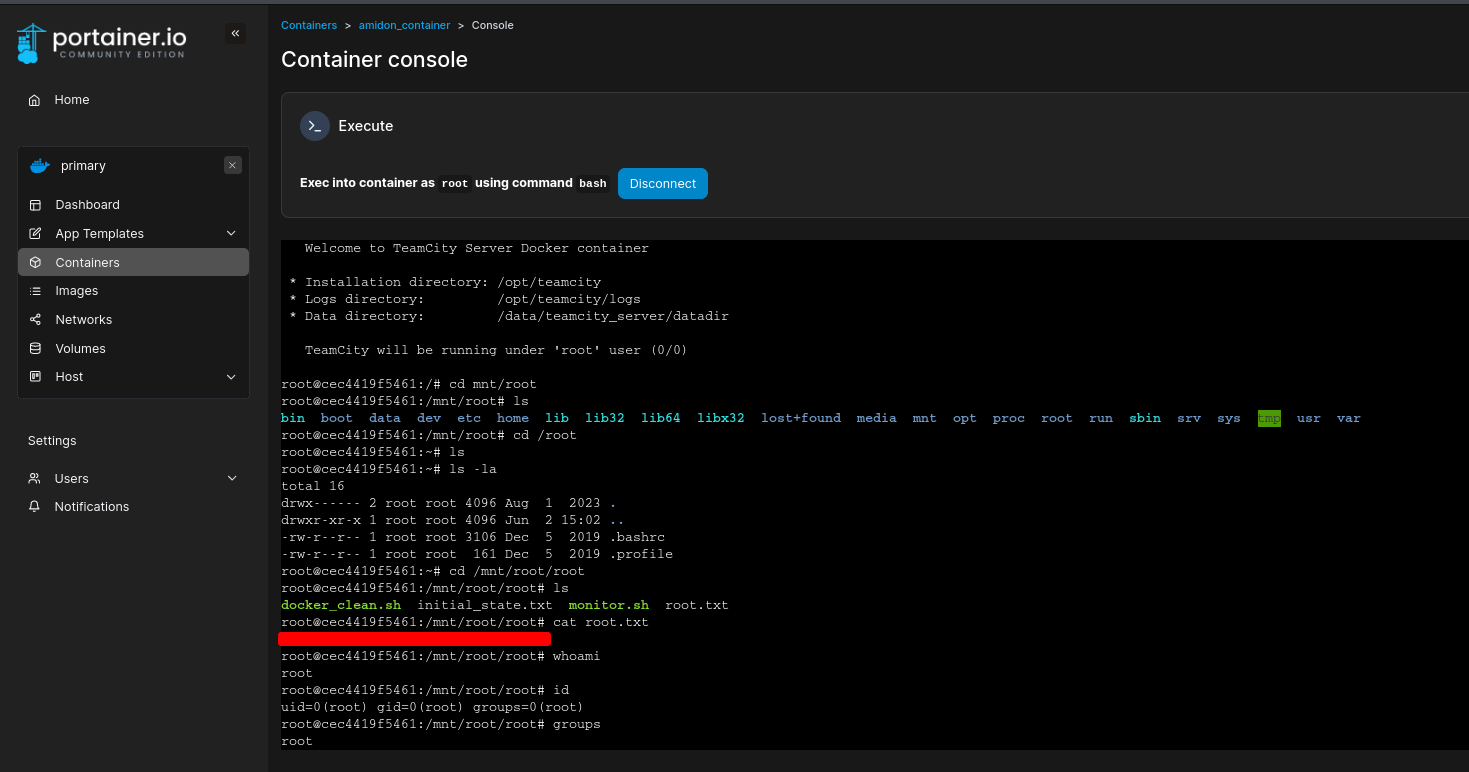
Task: Click the .profile file listing row
Action: (477, 555)
